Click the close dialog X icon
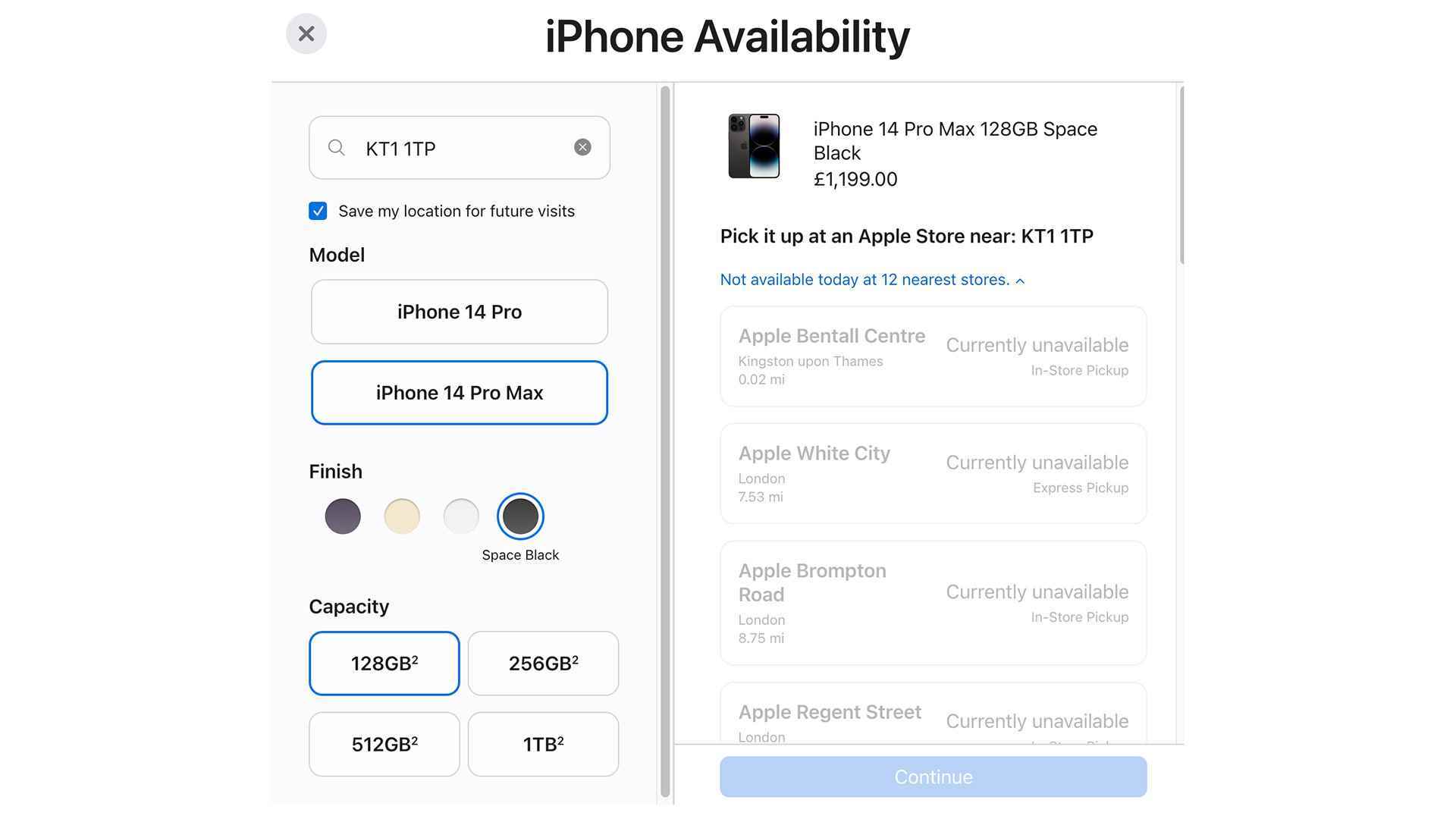This screenshot has width=1456, height=819. click(x=306, y=33)
